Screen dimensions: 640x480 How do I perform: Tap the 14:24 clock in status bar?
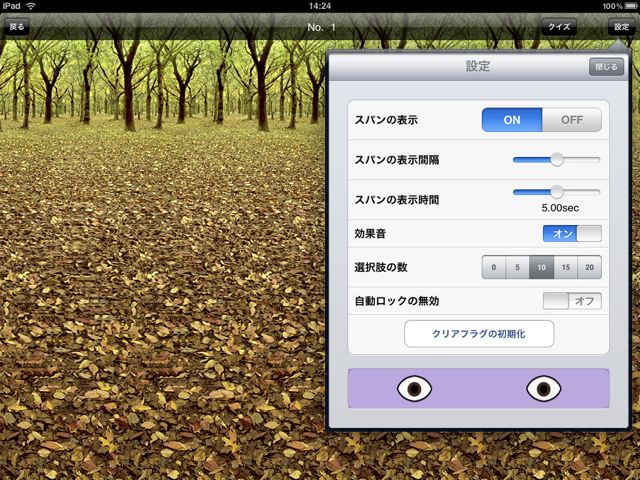click(x=320, y=6)
